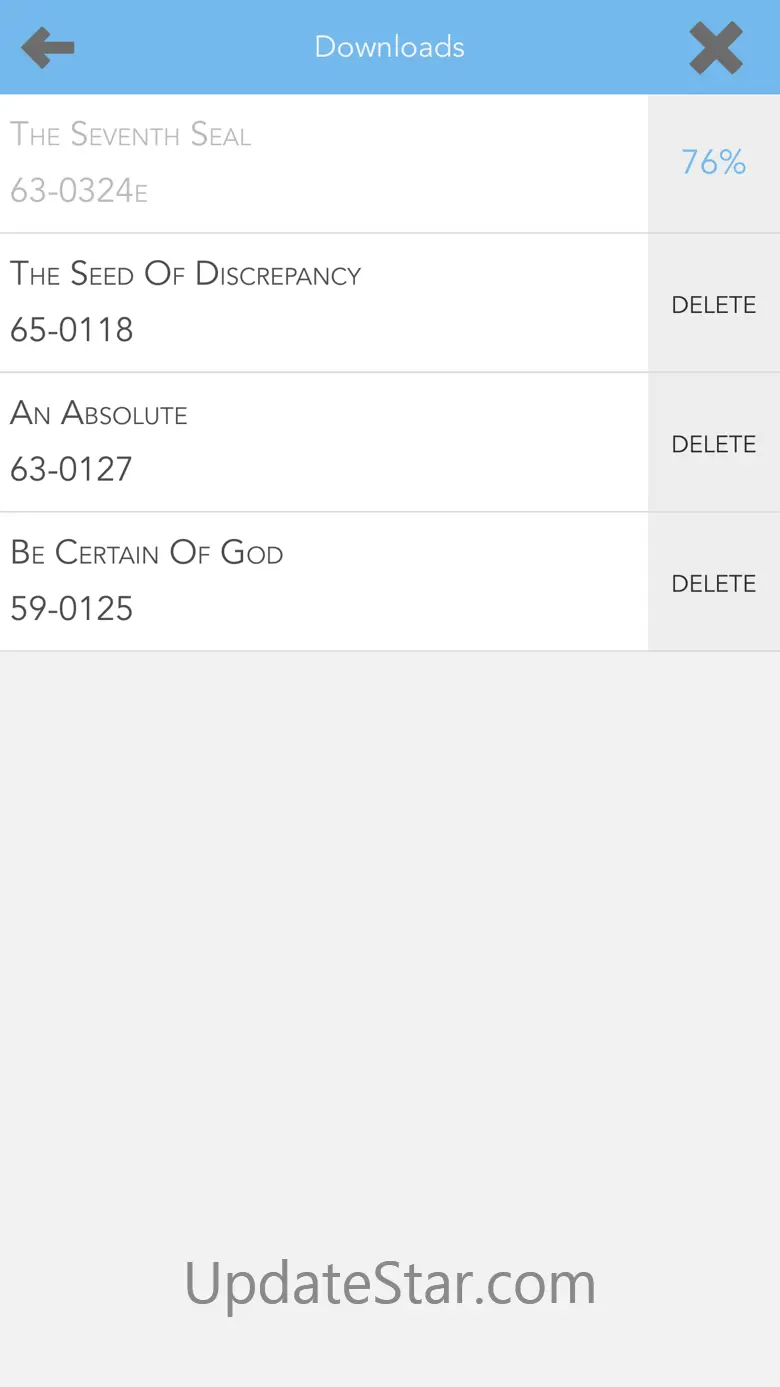Select The Seventh Seal title
Image resolution: width=780 pixels, height=1387 pixels.
tap(131, 135)
